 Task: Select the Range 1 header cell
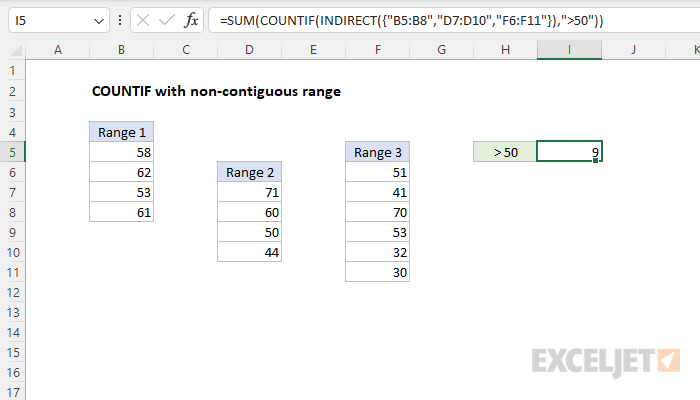click(121, 132)
